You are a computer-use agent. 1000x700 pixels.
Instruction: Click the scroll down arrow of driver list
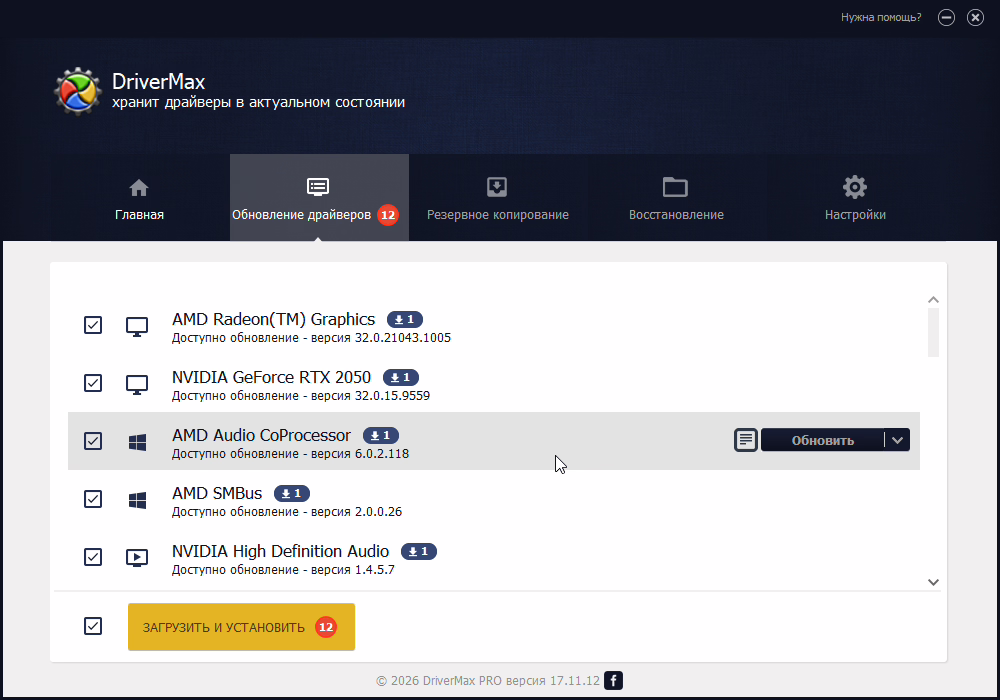pos(933,581)
